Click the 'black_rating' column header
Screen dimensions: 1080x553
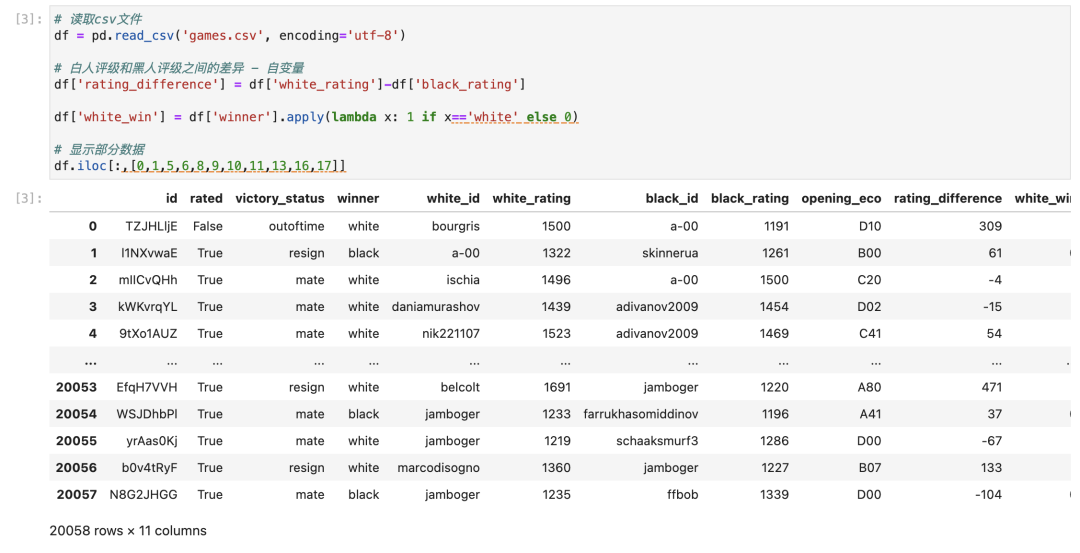click(750, 198)
